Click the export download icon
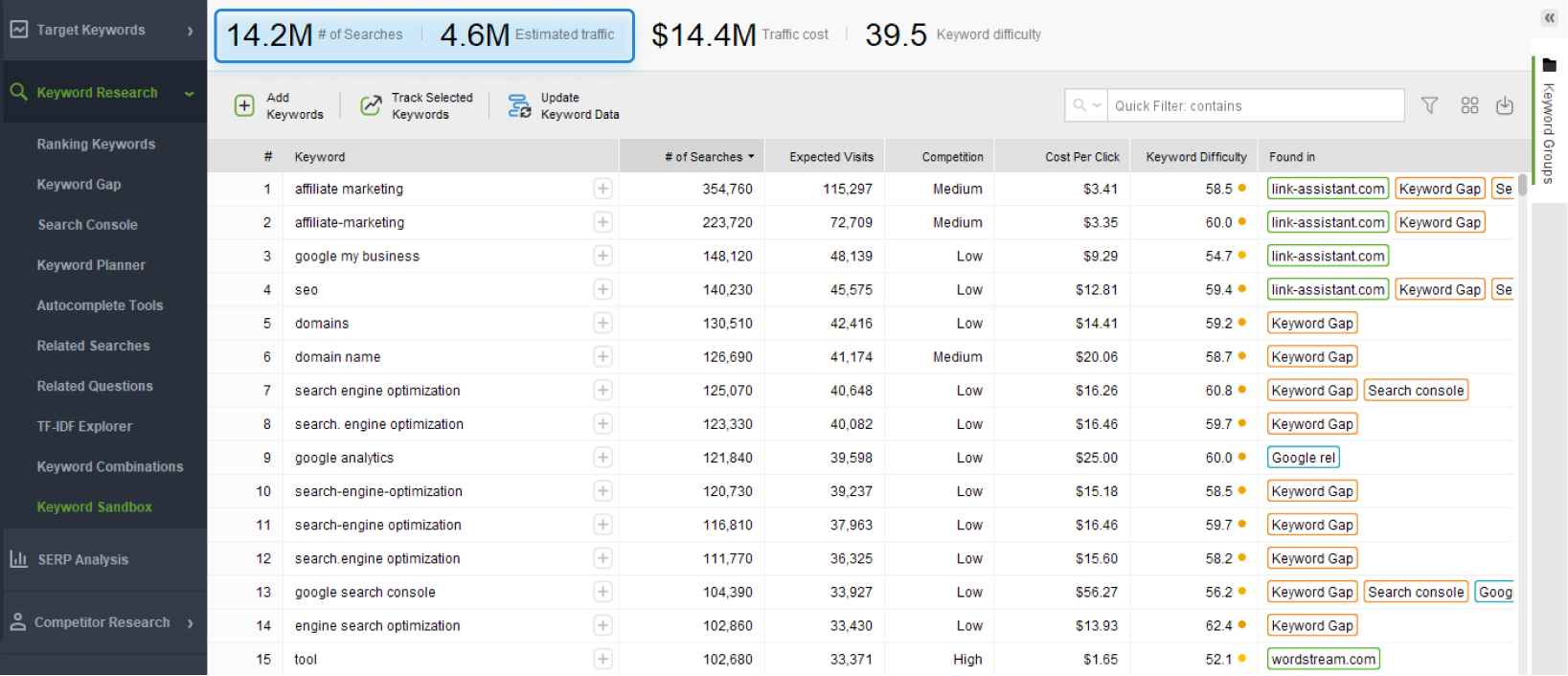This screenshot has width=1568, height=676. pos(1505,105)
